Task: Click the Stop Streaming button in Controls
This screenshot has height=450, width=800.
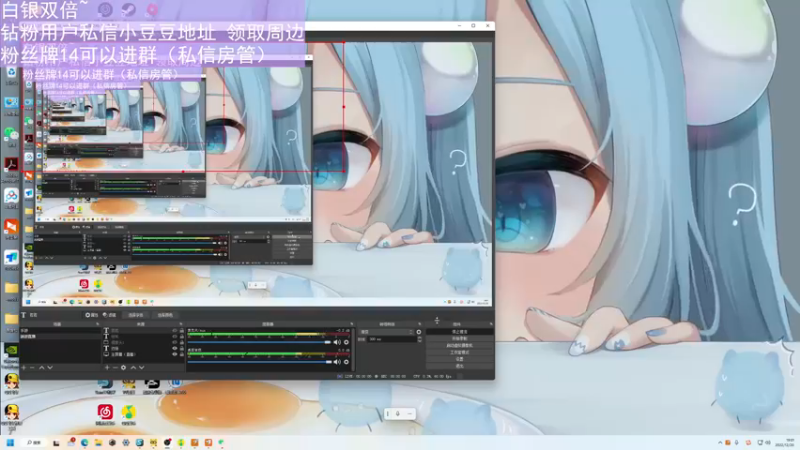Action: coord(460,332)
